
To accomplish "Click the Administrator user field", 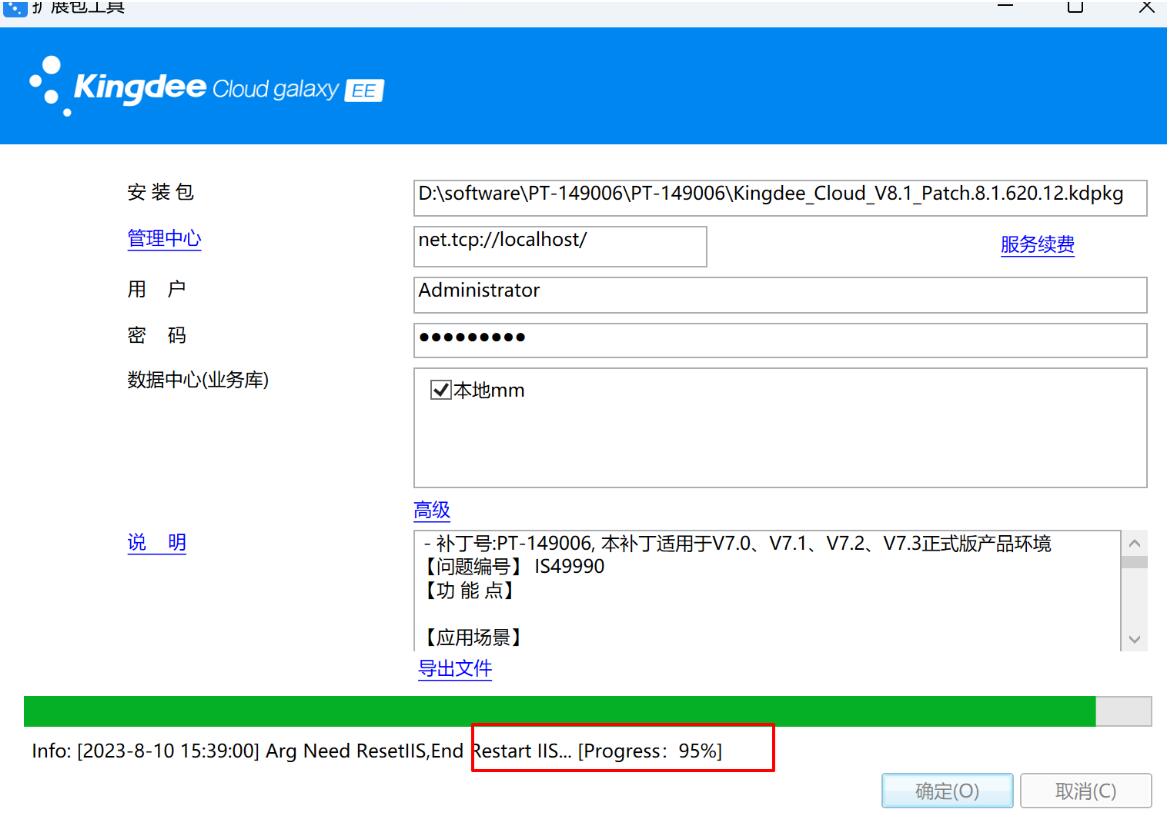I will [780, 295].
